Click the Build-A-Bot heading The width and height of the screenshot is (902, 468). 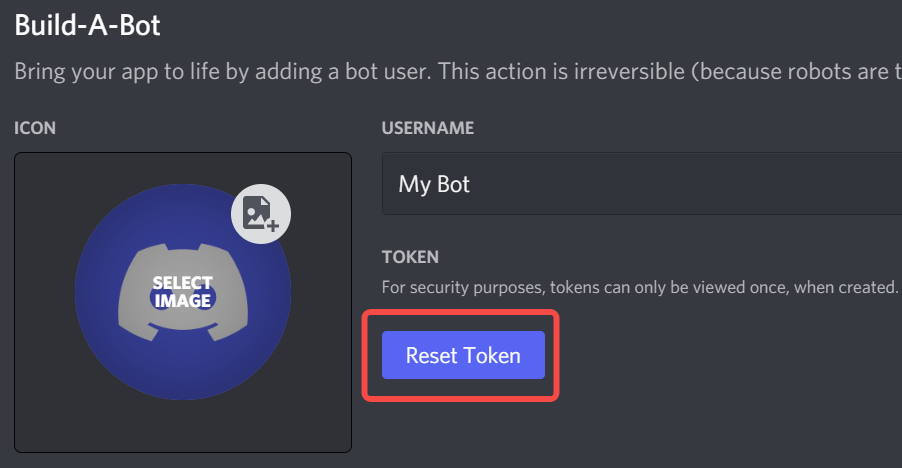(87, 25)
